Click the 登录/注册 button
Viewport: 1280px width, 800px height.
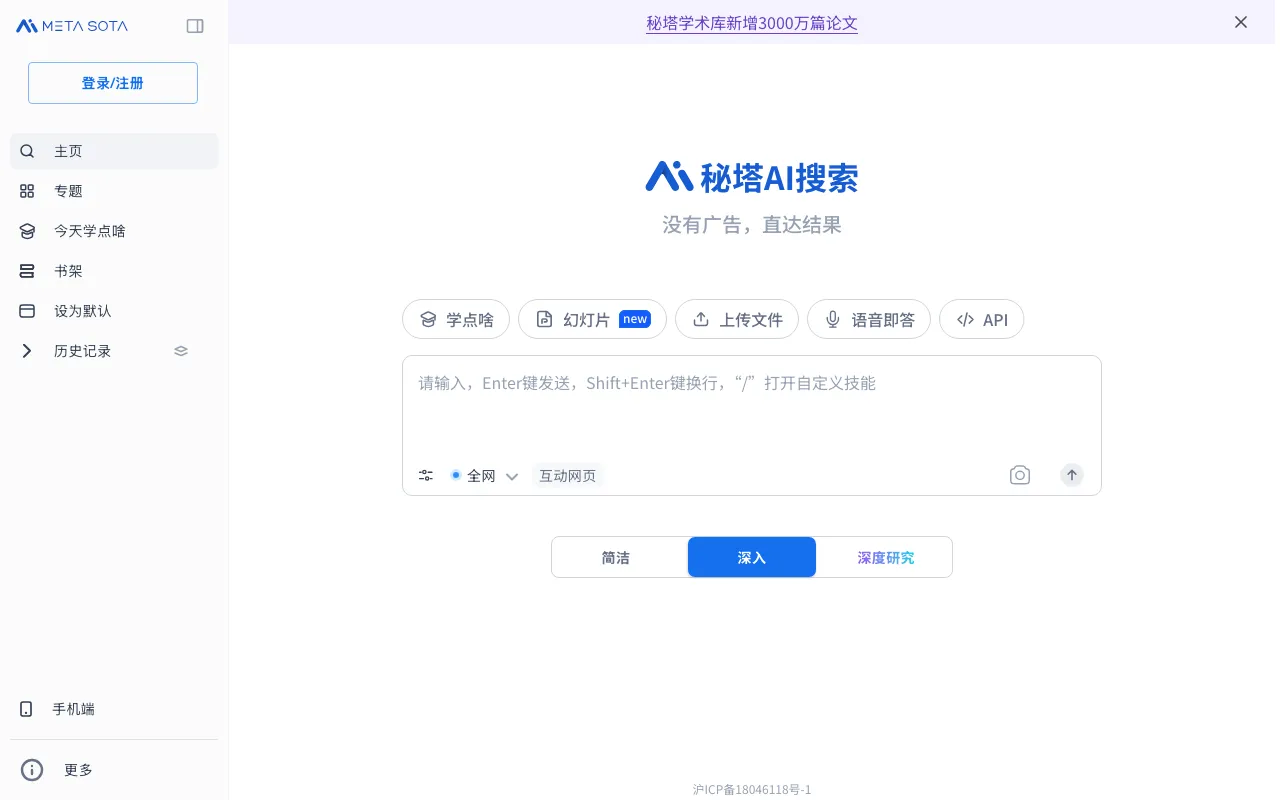(x=113, y=83)
